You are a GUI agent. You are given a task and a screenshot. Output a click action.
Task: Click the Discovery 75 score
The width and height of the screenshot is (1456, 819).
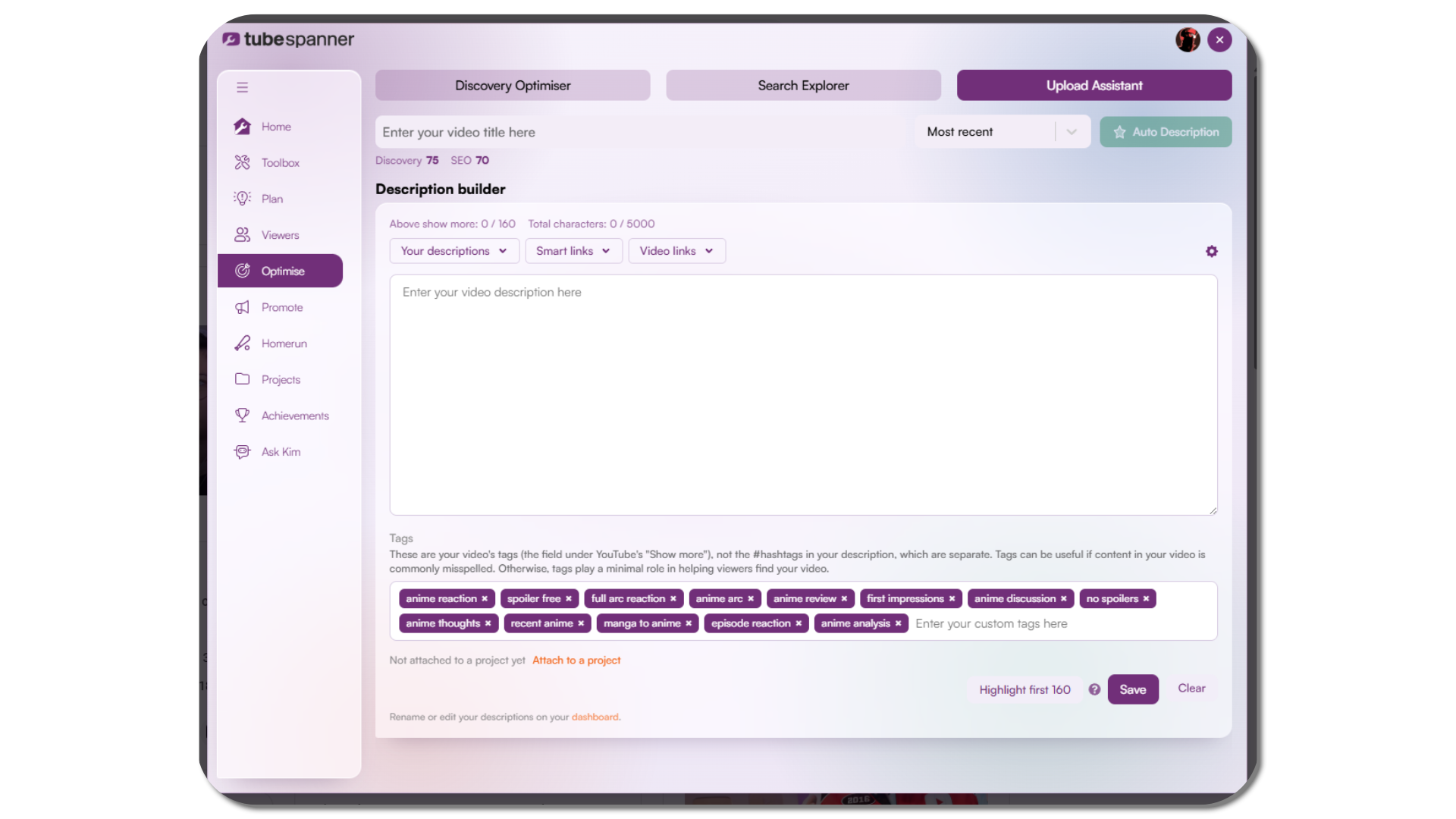pyautogui.click(x=407, y=161)
